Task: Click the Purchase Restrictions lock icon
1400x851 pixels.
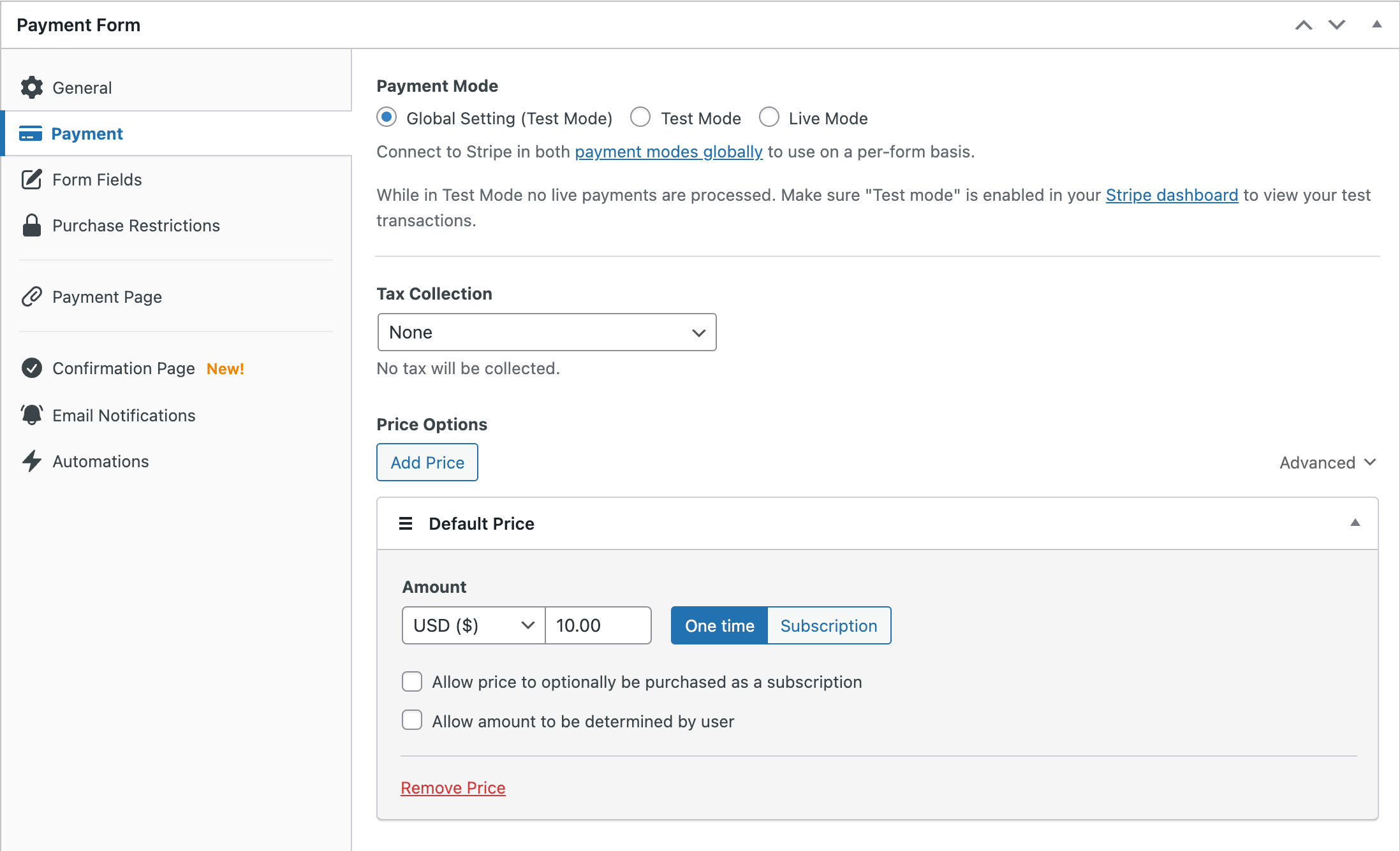Action: (31, 226)
